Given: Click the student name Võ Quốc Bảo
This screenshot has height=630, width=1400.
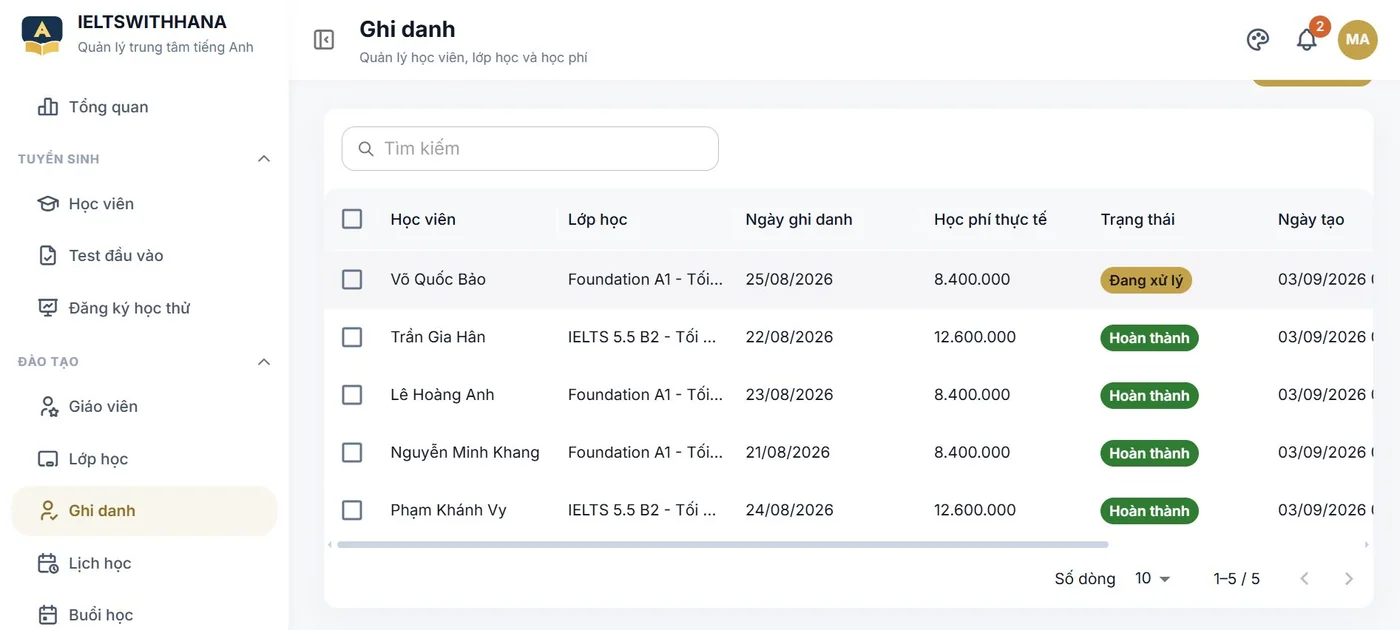Looking at the screenshot, I should [438, 280].
